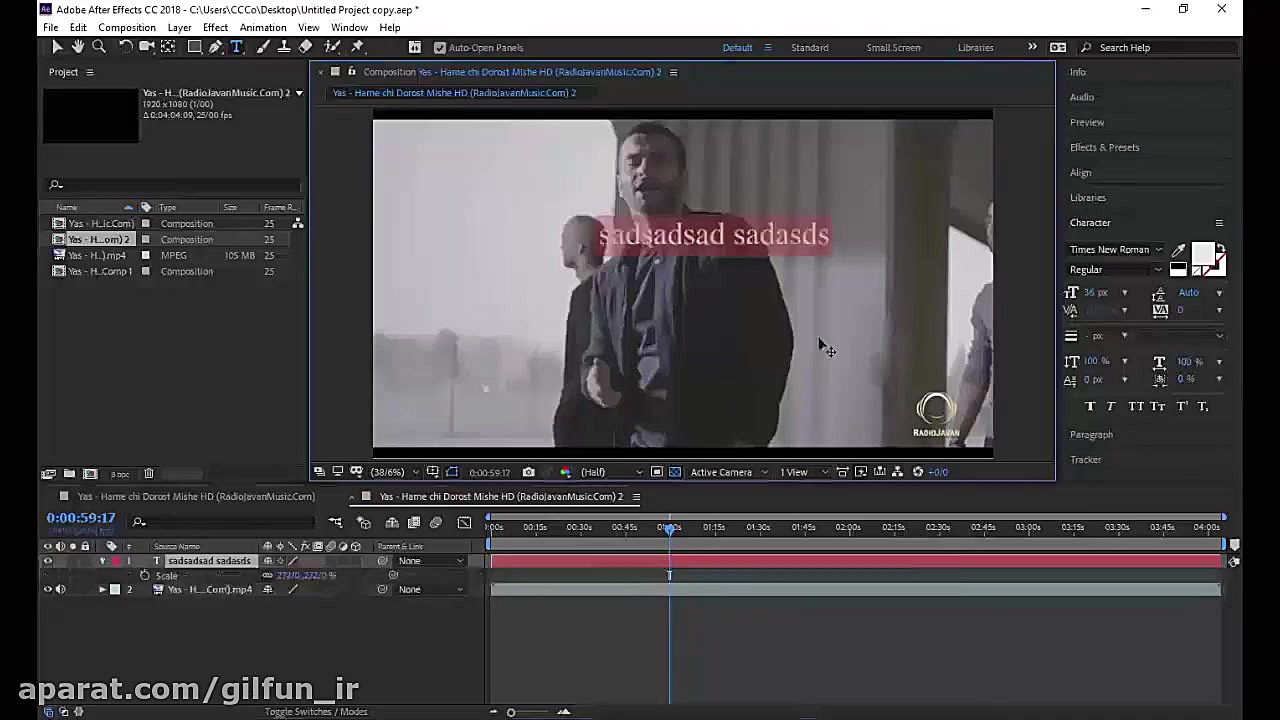Select the Rectangle shape tool
This screenshot has width=1280, height=720.
click(x=195, y=47)
